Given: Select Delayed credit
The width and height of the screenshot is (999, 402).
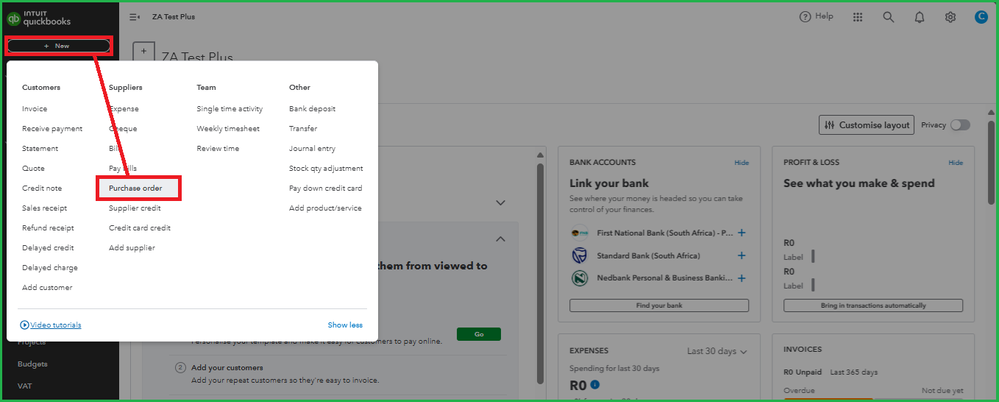Looking at the screenshot, I should [48, 247].
